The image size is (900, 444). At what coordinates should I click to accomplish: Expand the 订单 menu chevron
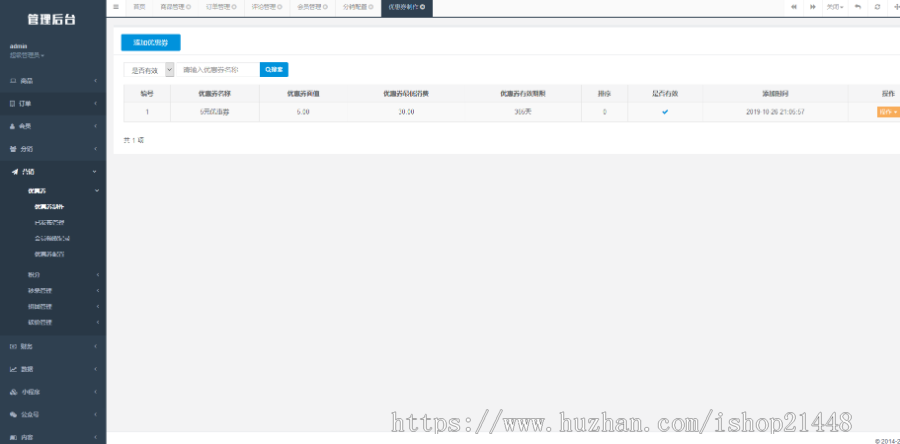point(96,103)
